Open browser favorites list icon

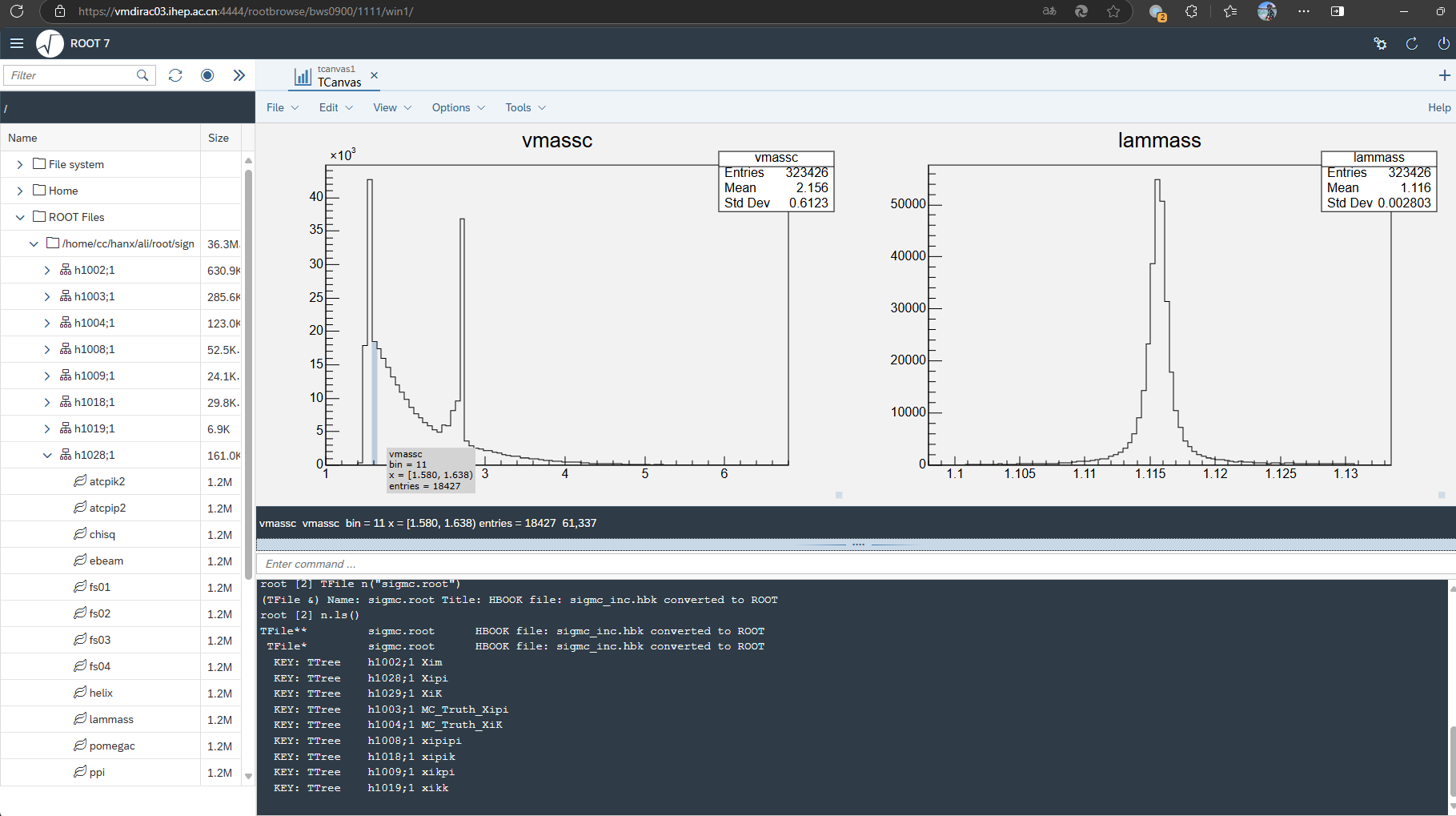pos(1230,11)
